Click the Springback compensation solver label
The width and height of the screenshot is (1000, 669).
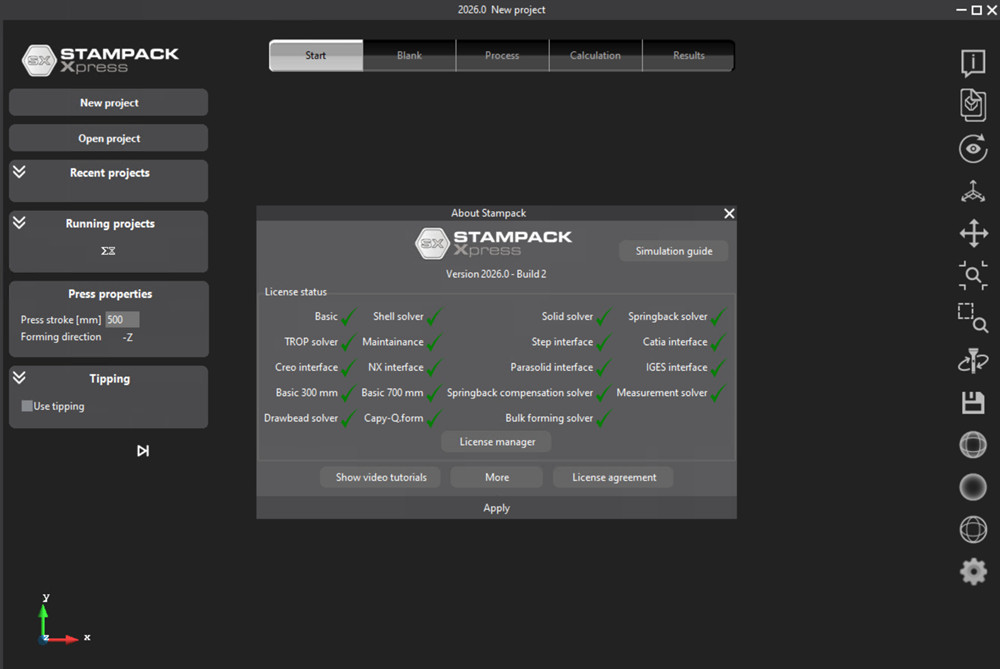520,393
